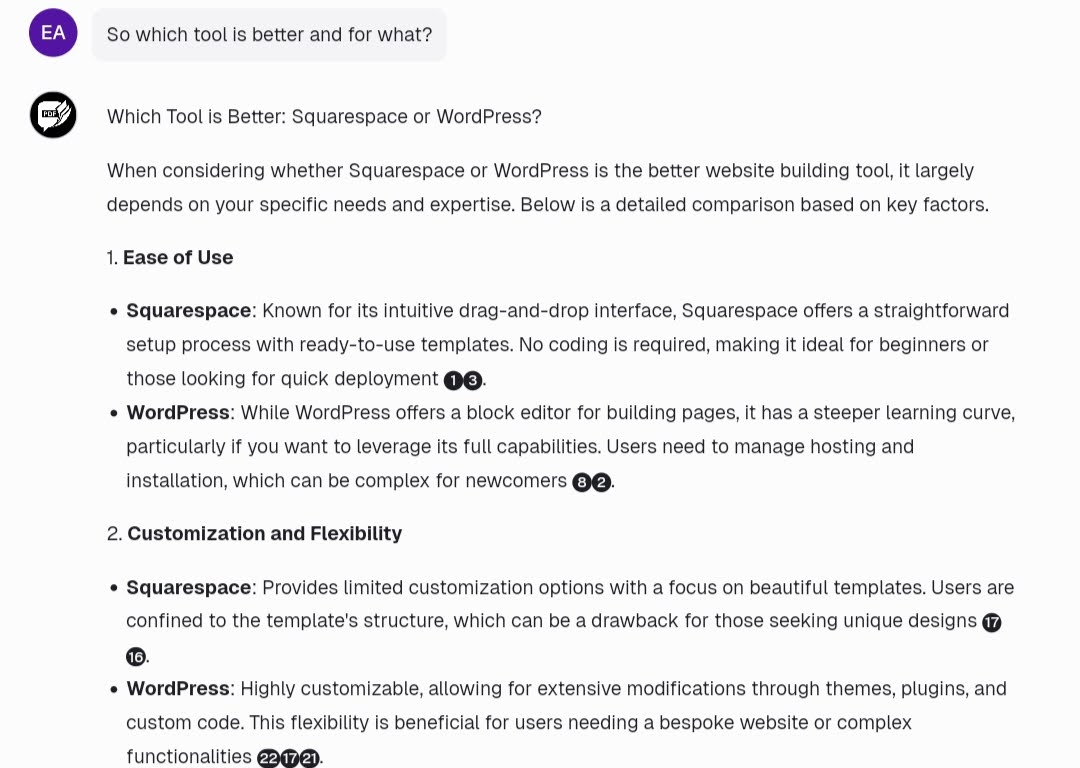This screenshot has width=1080, height=768.
Task: Open citation 17 after unique designs
Action: [x=991, y=623]
